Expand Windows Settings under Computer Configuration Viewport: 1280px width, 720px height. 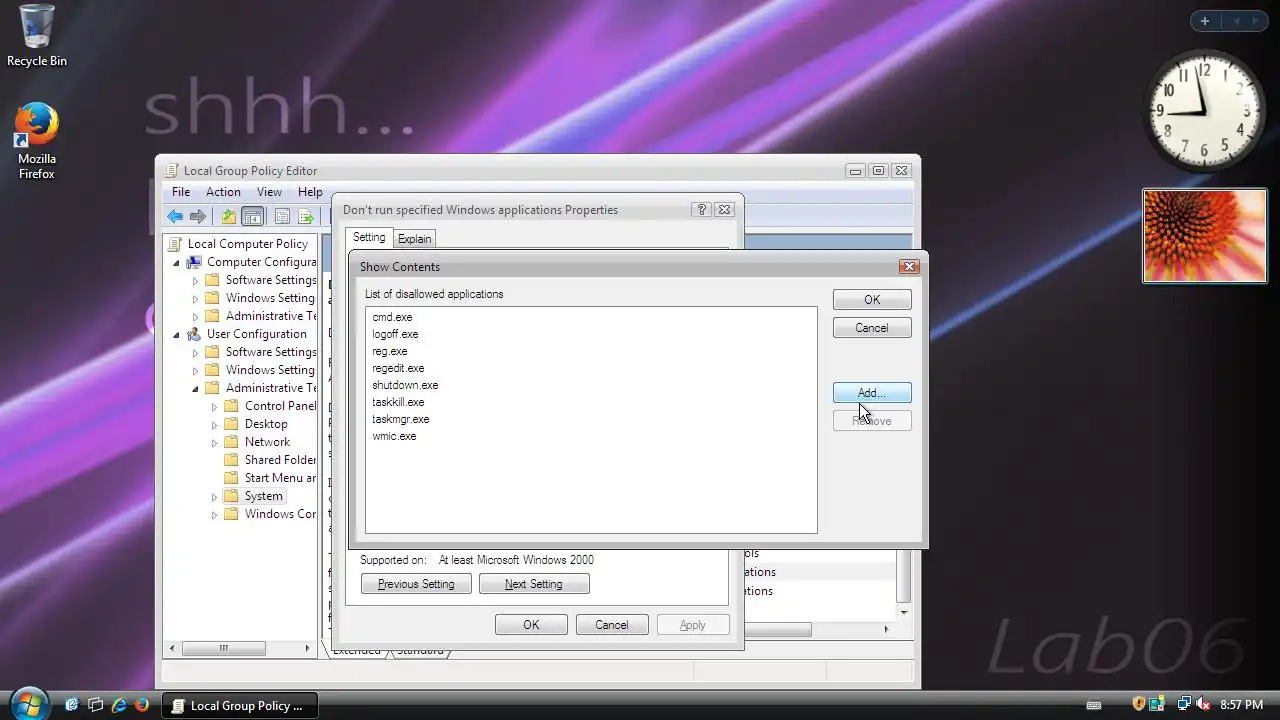(196, 299)
